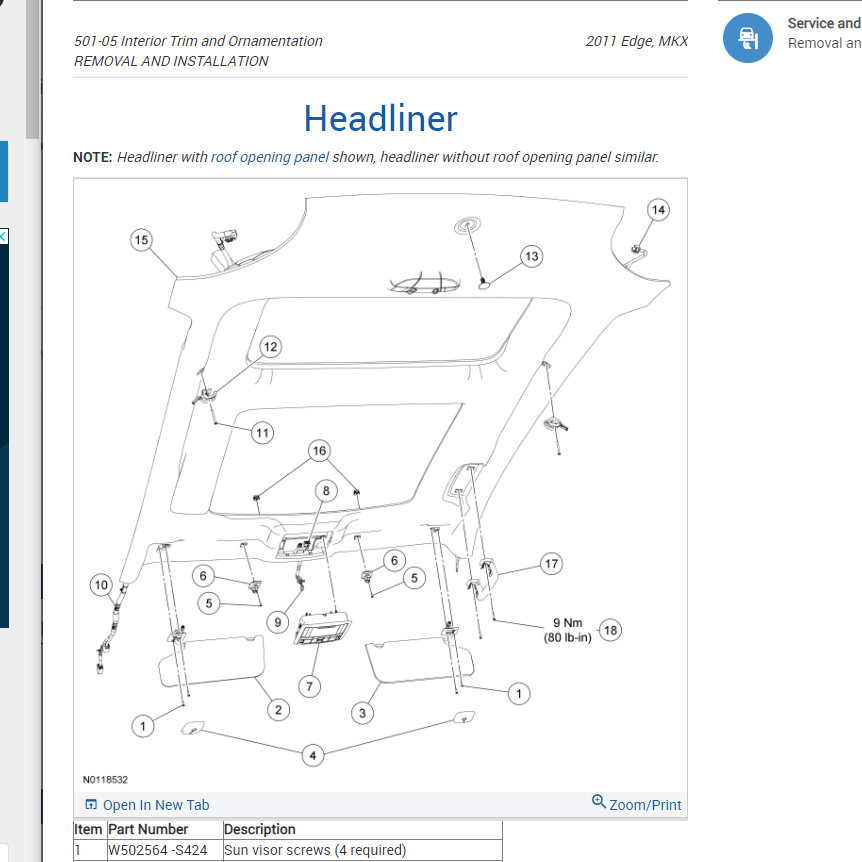This screenshot has width=862, height=862.
Task: Click part number W502564 -S424 cell
Action: tap(164, 850)
